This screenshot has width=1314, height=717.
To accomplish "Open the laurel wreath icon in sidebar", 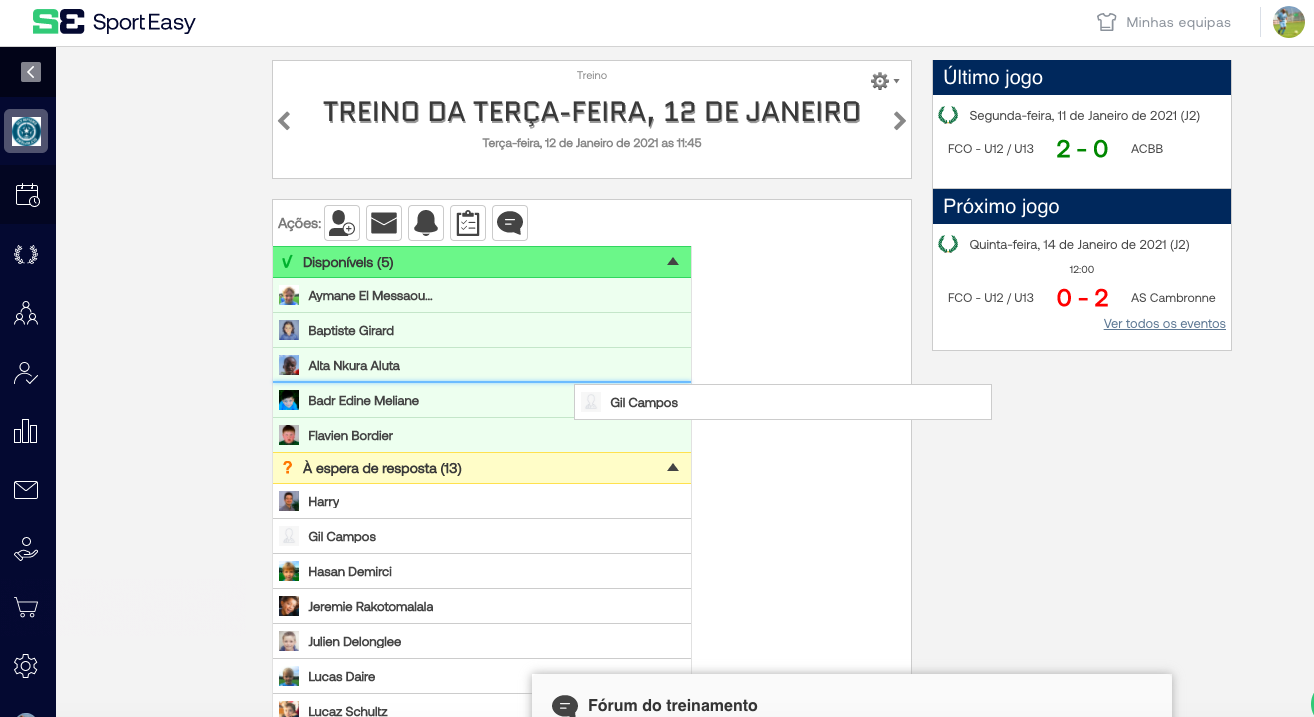I will [26, 254].
